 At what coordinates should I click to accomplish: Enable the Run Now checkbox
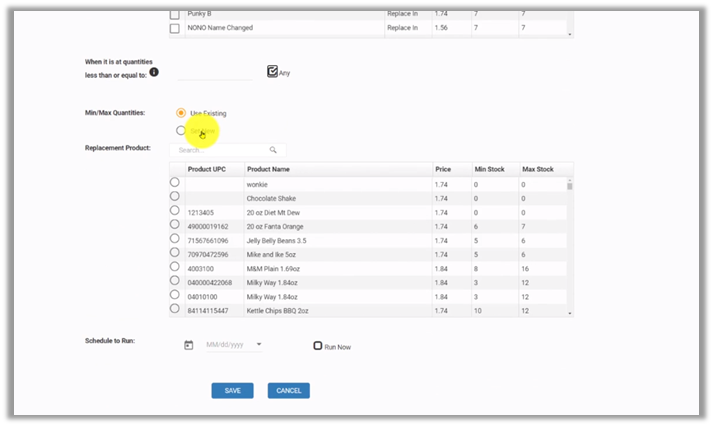318,346
